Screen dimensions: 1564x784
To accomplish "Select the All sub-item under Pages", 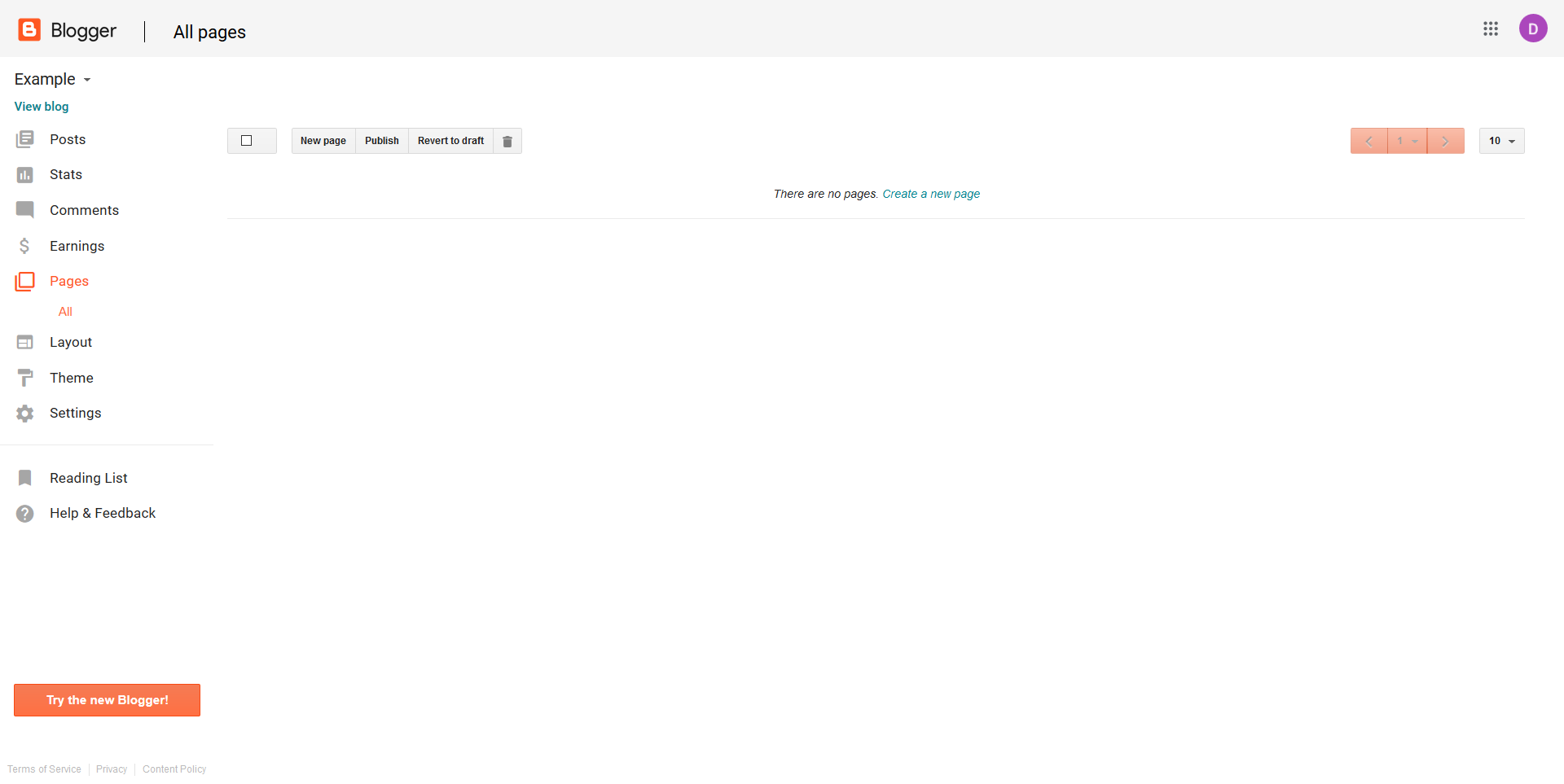I will click(65, 312).
